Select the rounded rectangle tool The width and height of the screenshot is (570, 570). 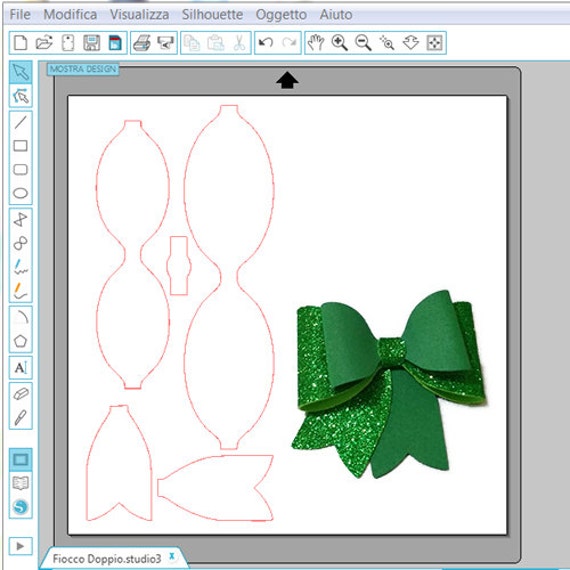(21, 169)
